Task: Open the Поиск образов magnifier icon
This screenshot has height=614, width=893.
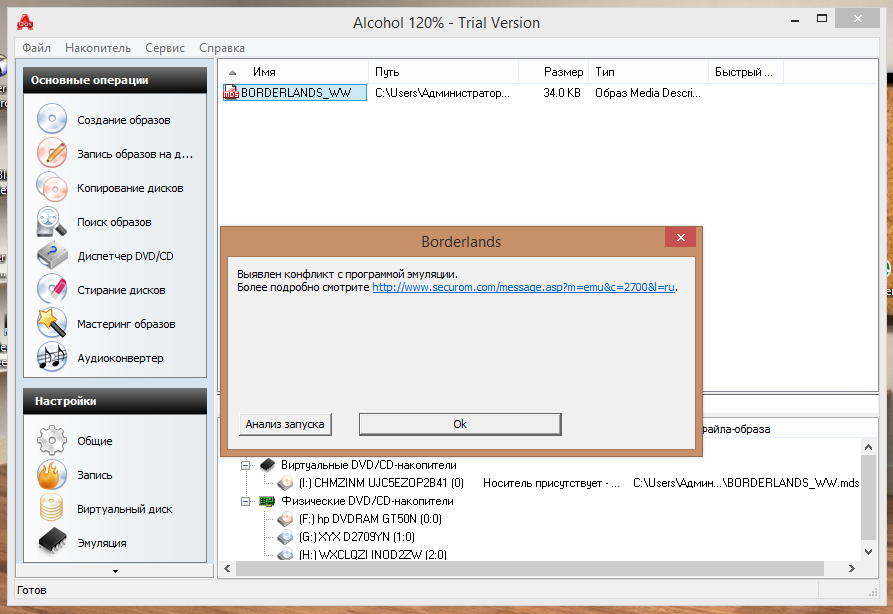Action: point(52,221)
